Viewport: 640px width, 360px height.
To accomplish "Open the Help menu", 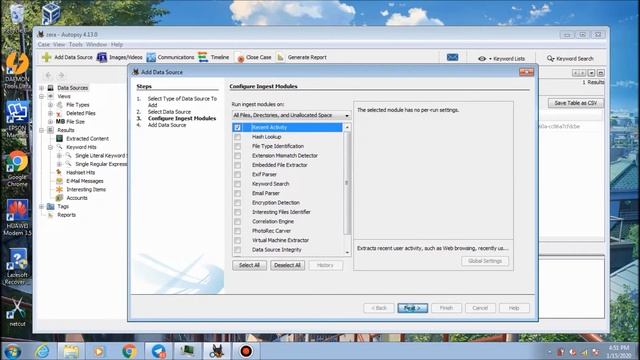I will tap(117, 44).
